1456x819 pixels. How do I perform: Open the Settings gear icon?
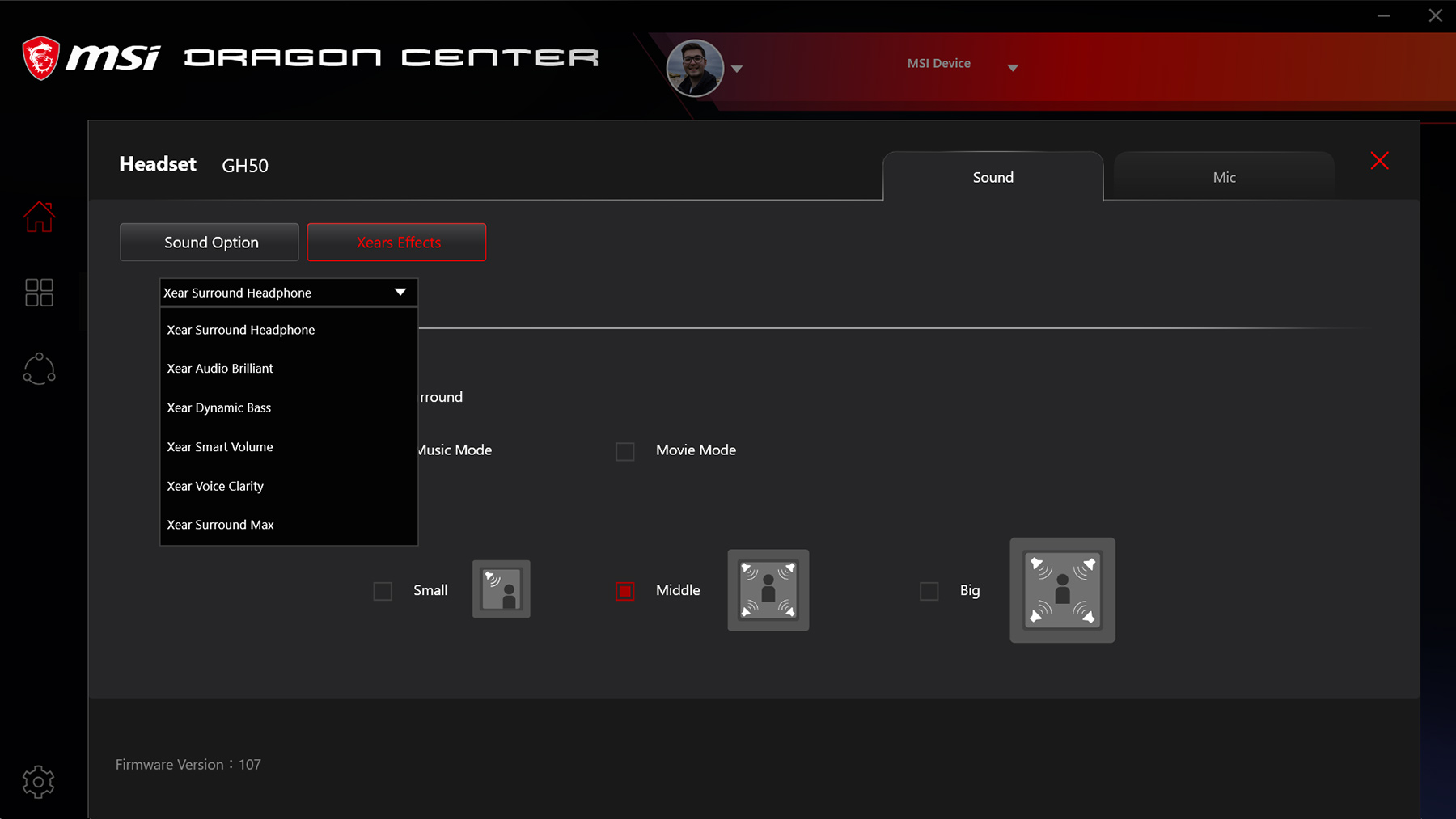click(x=38, y=782)
